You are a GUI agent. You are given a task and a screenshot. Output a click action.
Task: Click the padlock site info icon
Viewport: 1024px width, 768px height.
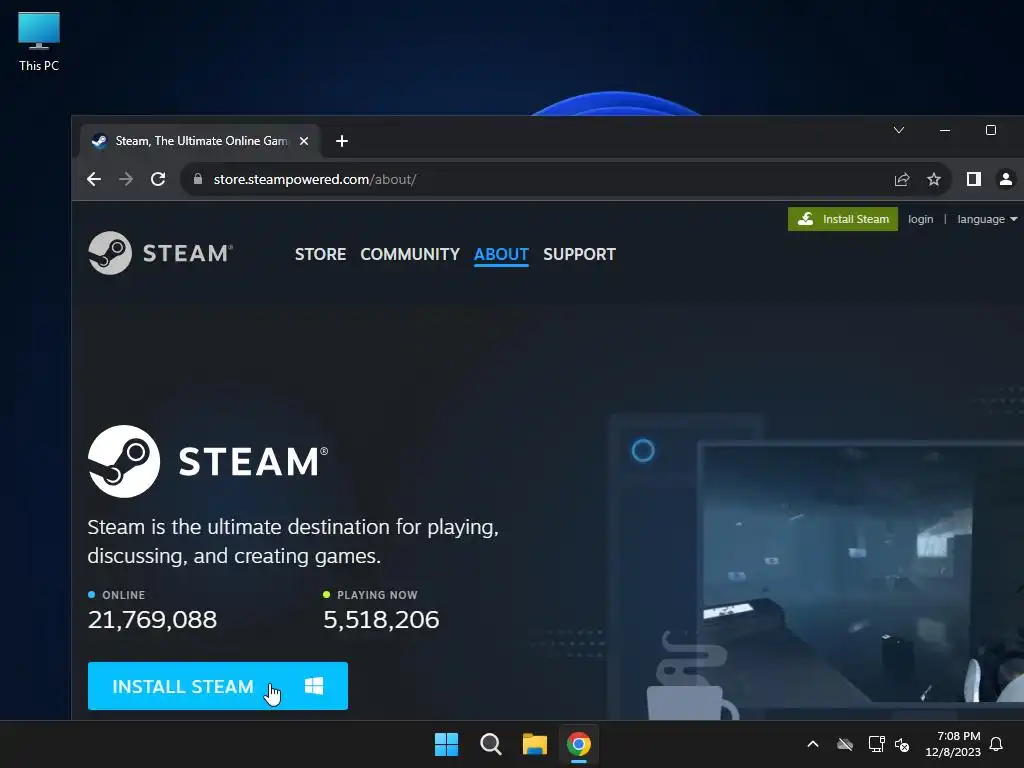coord(198,179)
